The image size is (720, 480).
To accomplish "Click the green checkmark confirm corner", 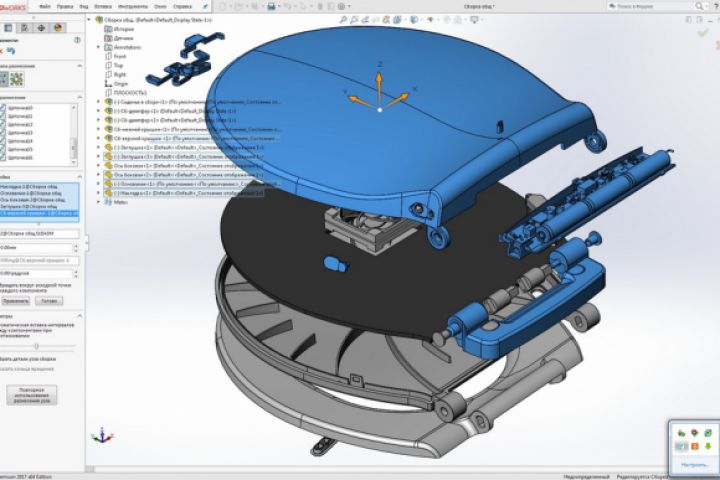I will pos(703,33).
